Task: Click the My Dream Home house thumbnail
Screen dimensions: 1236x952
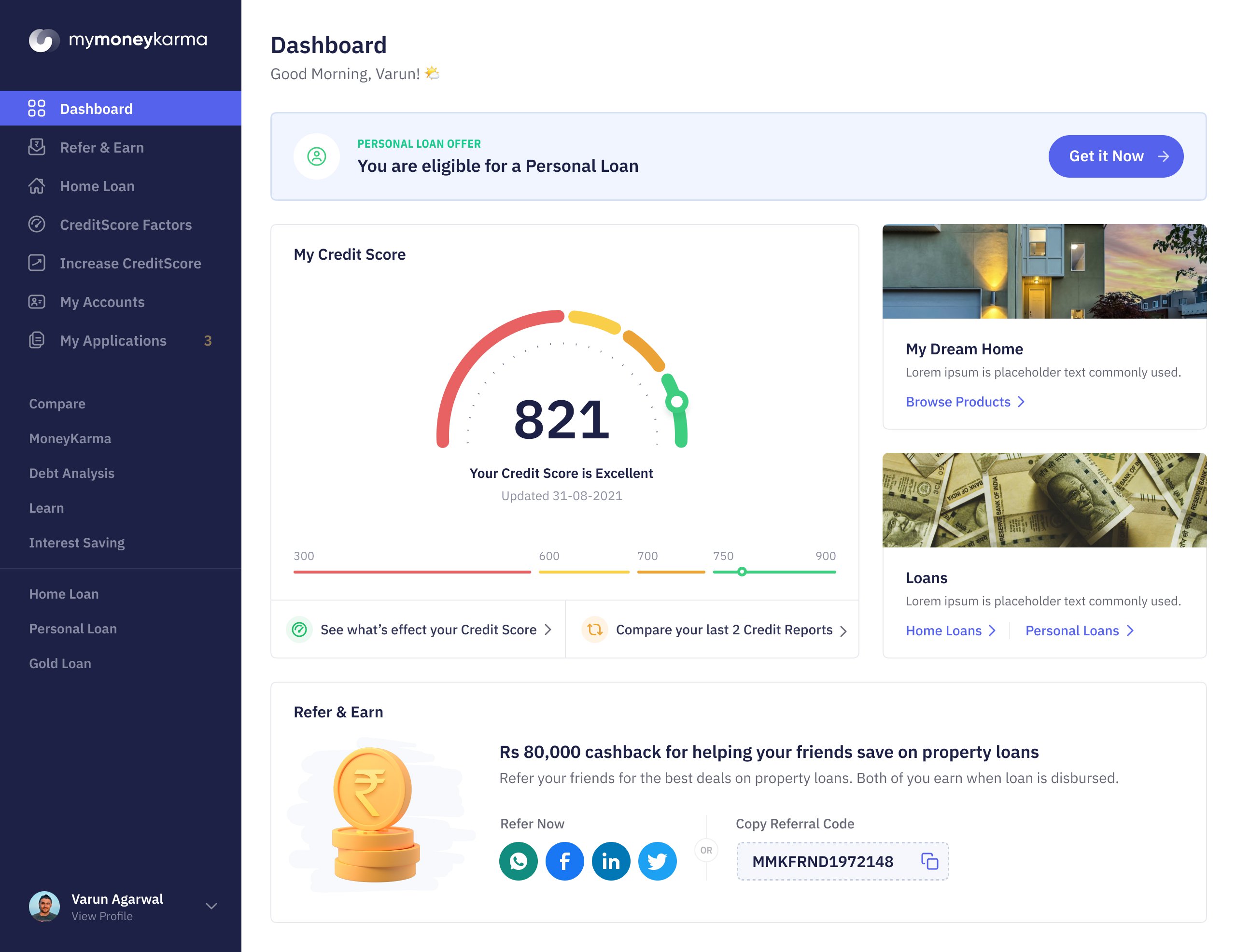Action: (x=1044, y=271)
